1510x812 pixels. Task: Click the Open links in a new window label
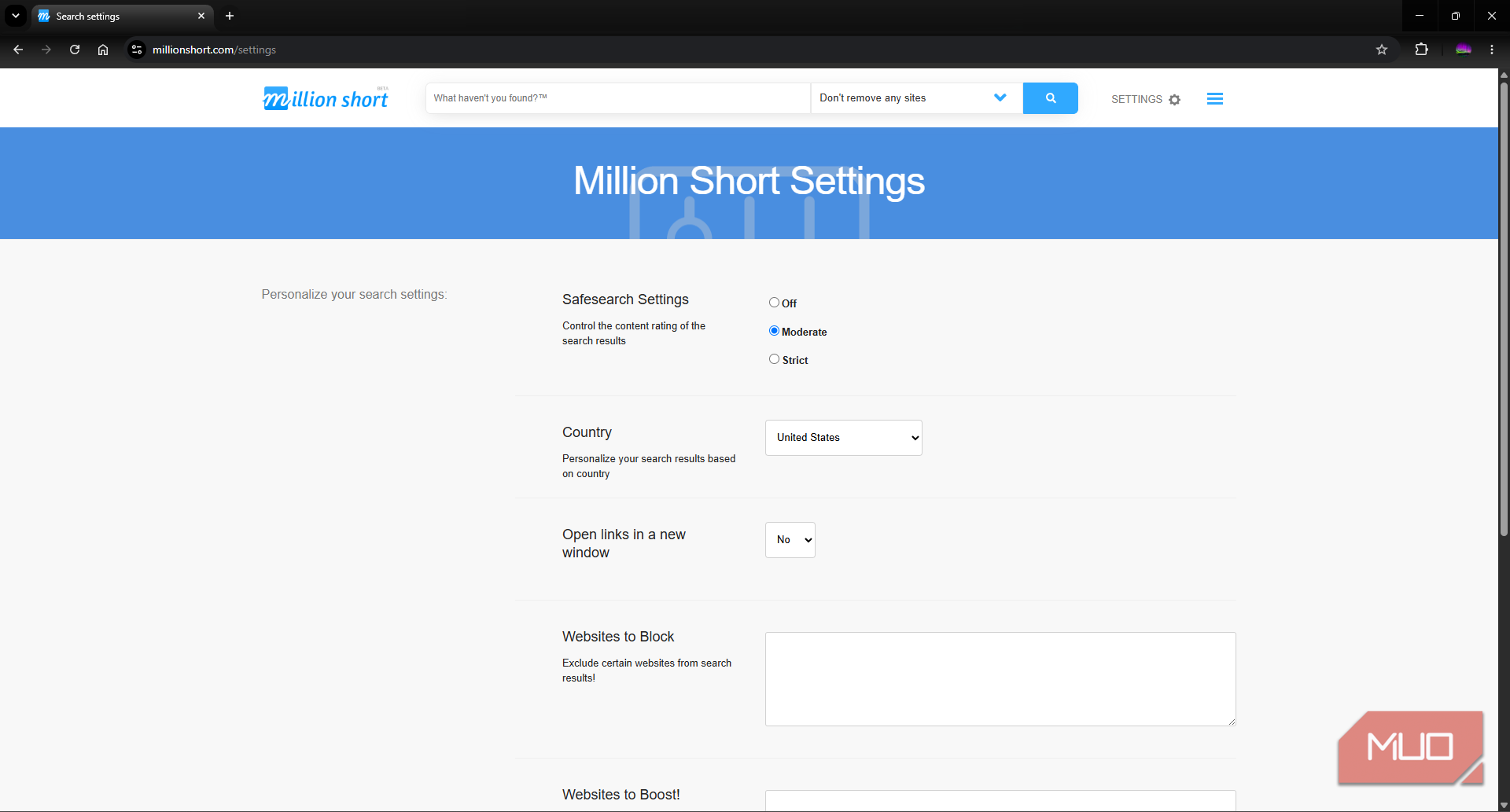[x=624, y=543]
